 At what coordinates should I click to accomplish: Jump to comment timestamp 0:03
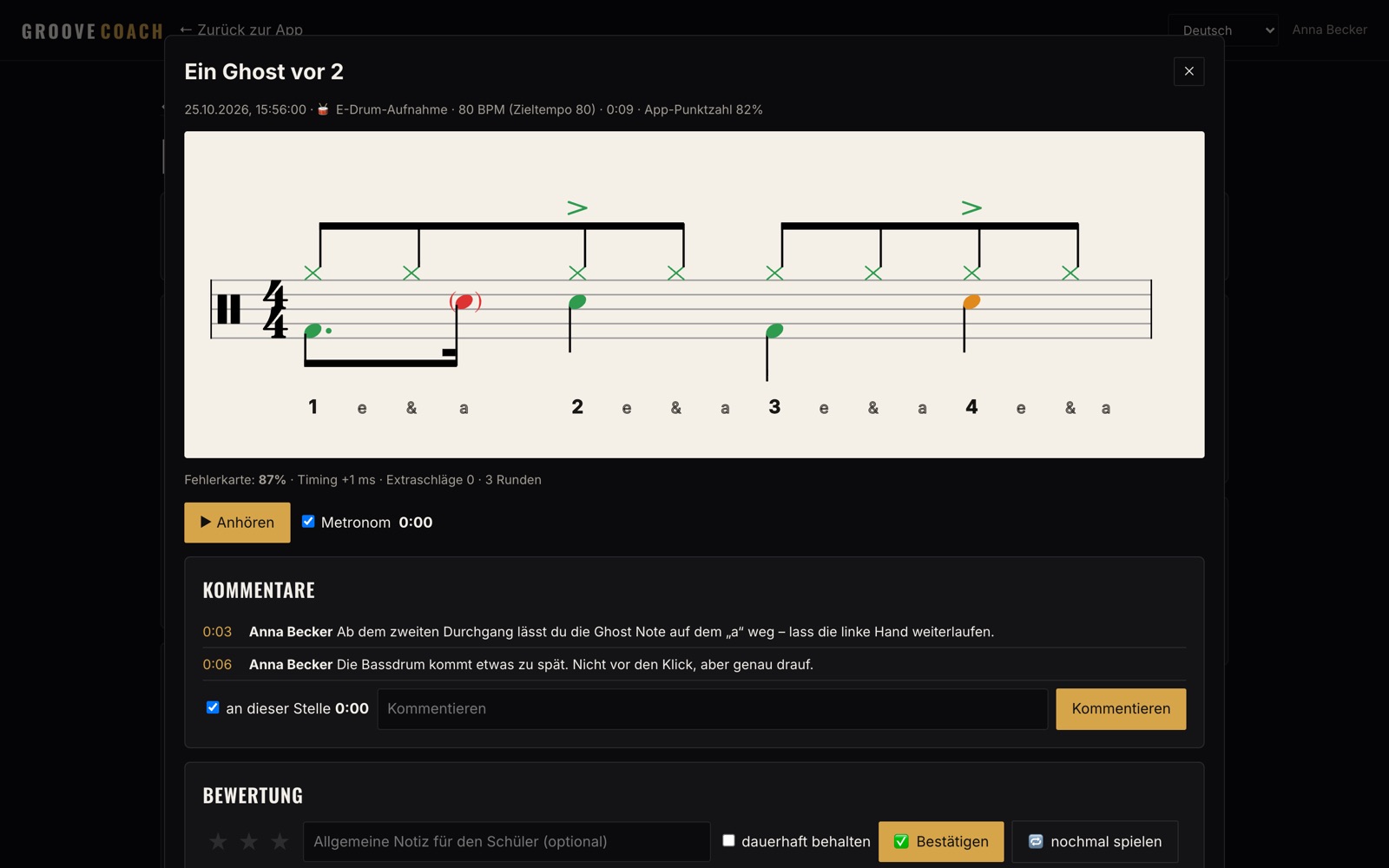(x=217, y=632)
